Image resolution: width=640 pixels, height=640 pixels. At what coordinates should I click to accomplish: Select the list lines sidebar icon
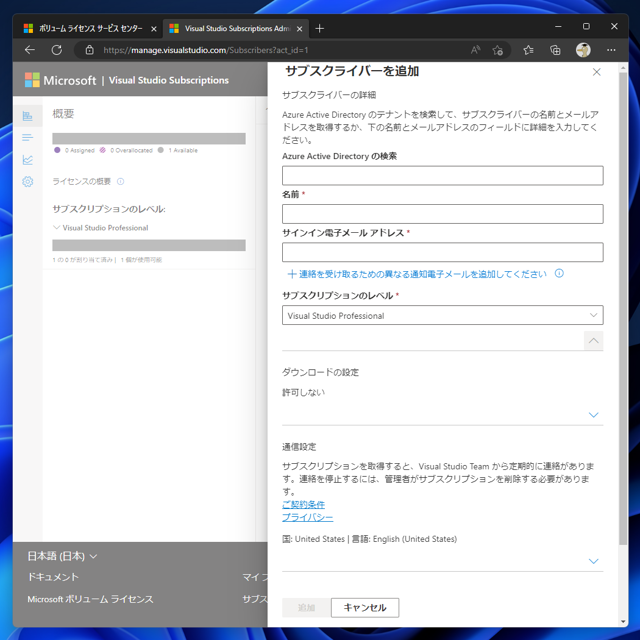pos(28,138)
